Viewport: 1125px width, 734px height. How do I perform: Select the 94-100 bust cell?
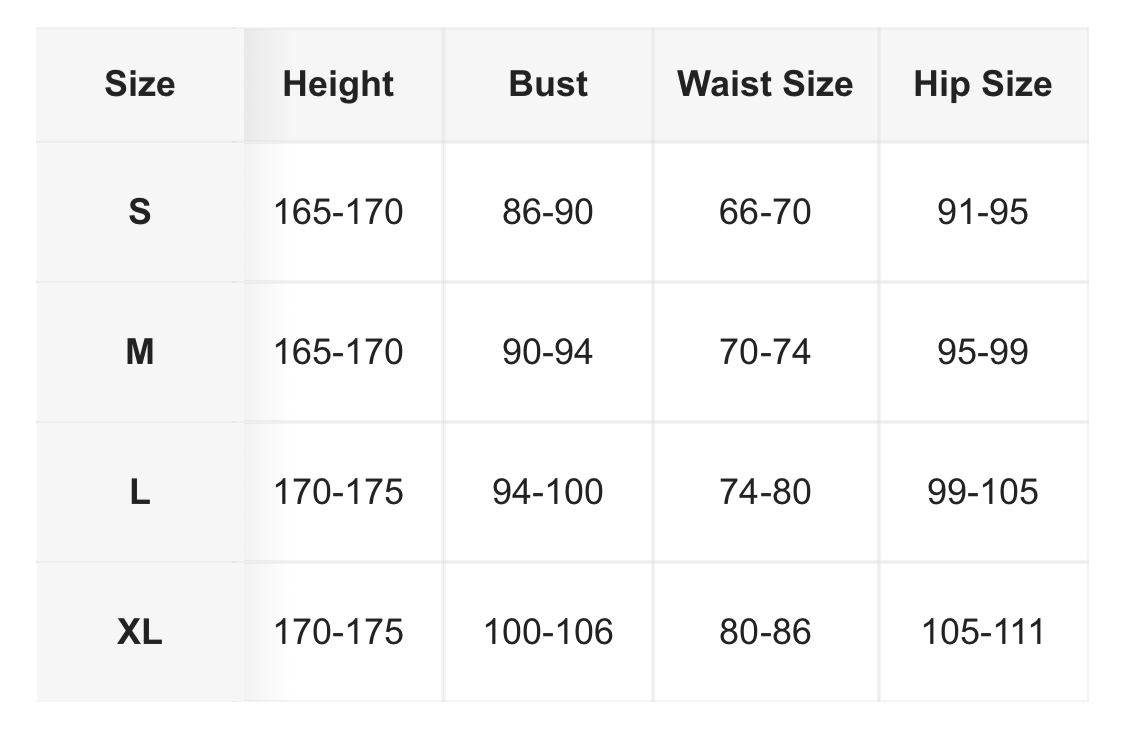tap(548, 492)
